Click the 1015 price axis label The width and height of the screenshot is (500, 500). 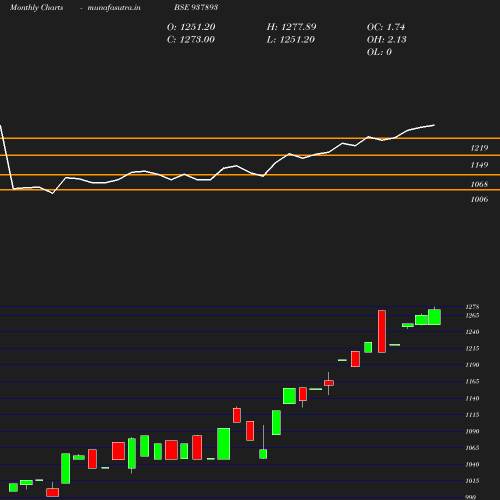tap(473, 481)
